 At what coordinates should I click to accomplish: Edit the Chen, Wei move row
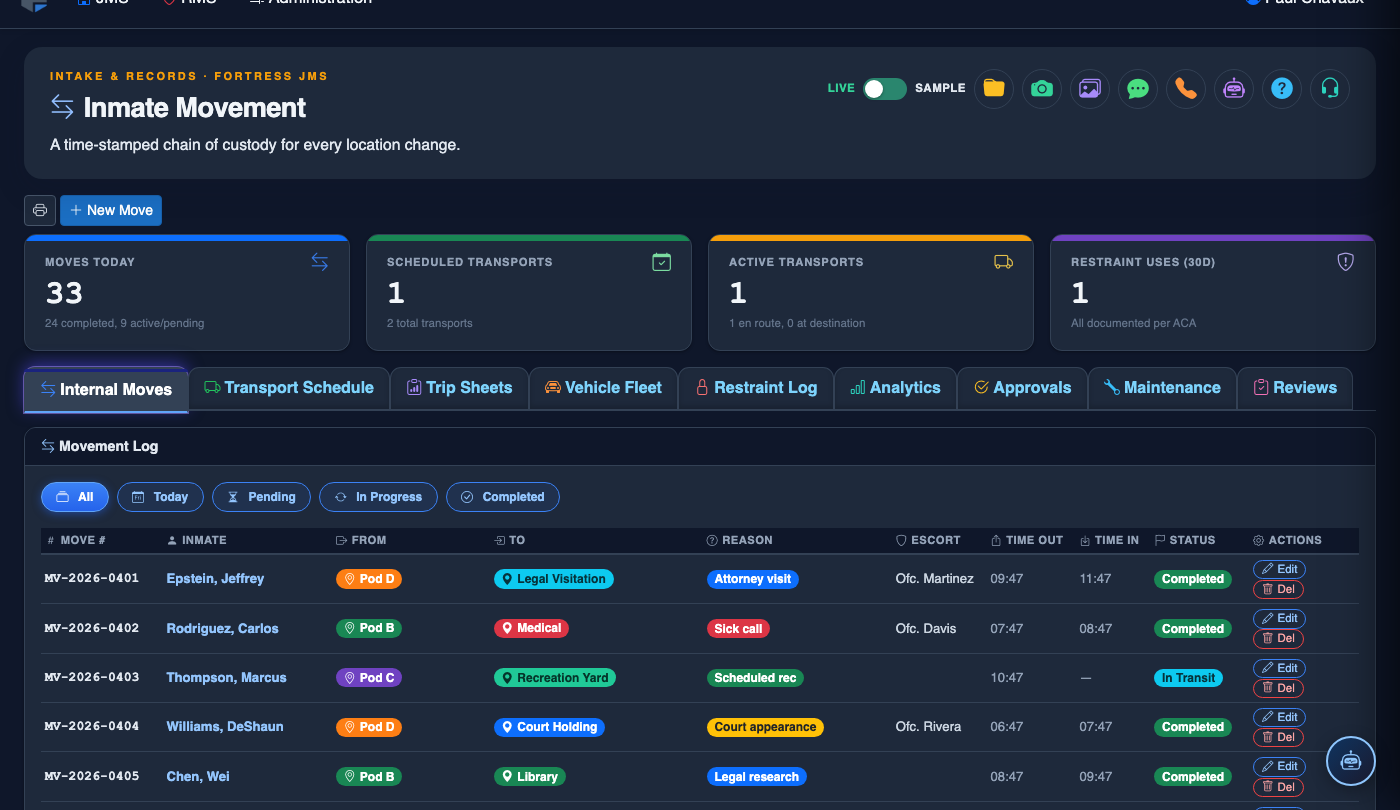(1279, 766)
